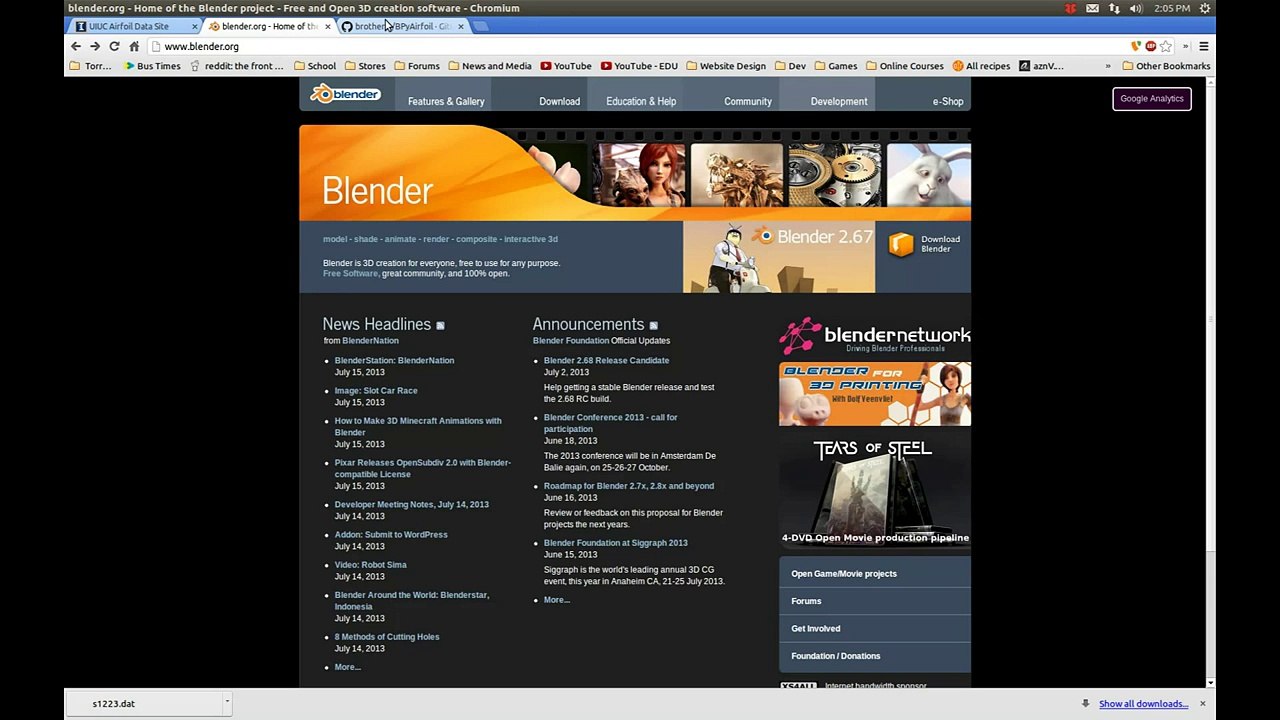
Task: Open the mail indicator in system tray
Action: point(1092,8)
